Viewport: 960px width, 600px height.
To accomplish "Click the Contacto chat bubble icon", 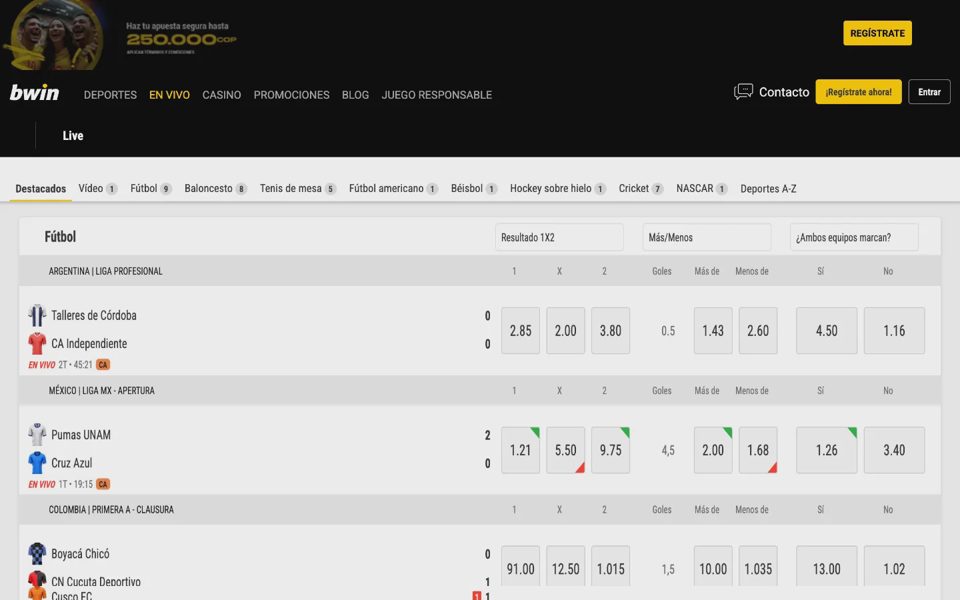I will tap(743, 92).
